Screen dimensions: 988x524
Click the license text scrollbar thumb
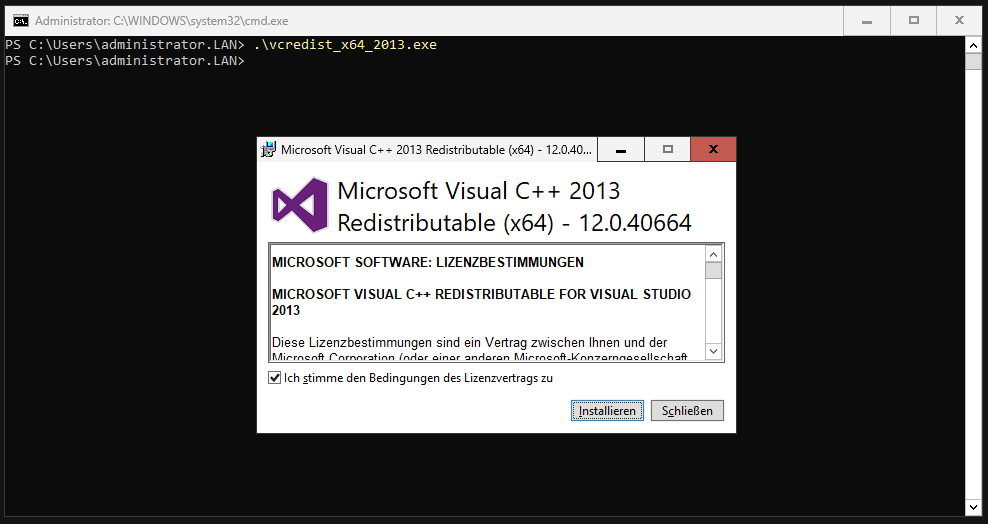click(x=713, y=271)
